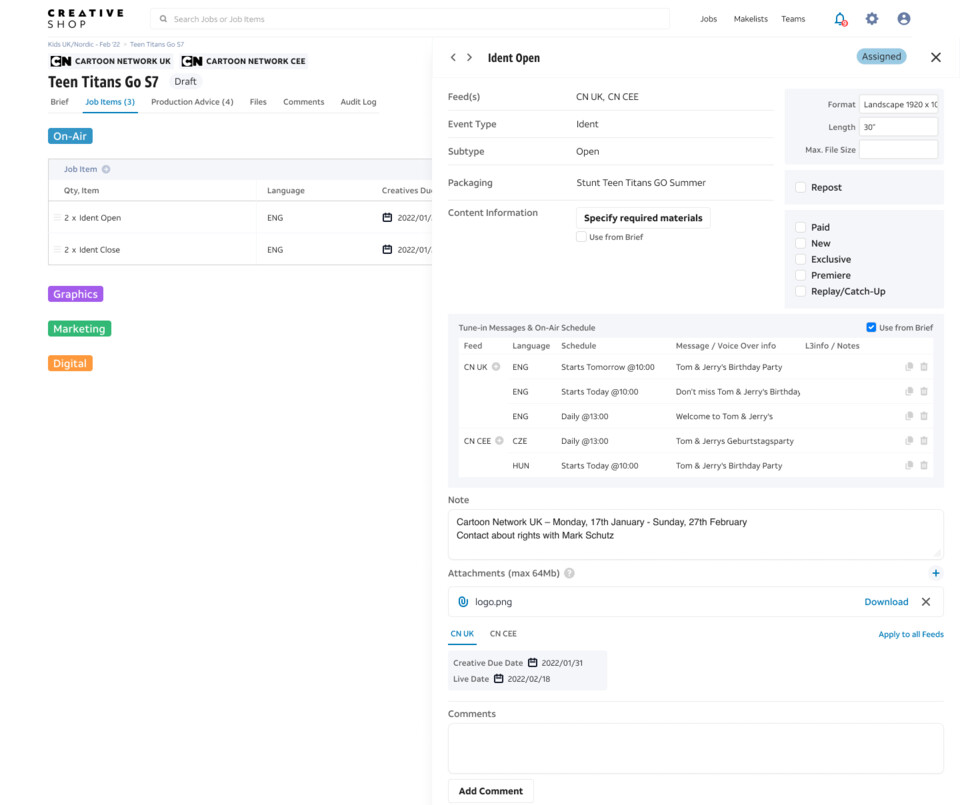Add an attachment with plus icon
Image resolution: width=960 pixels, height=805 pixels.
click(x=936, y=574)
